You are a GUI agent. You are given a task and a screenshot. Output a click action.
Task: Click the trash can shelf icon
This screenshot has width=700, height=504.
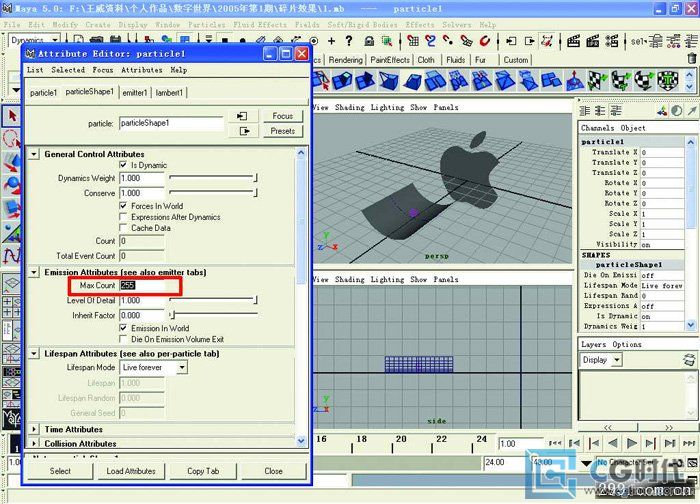pos(692,59)
